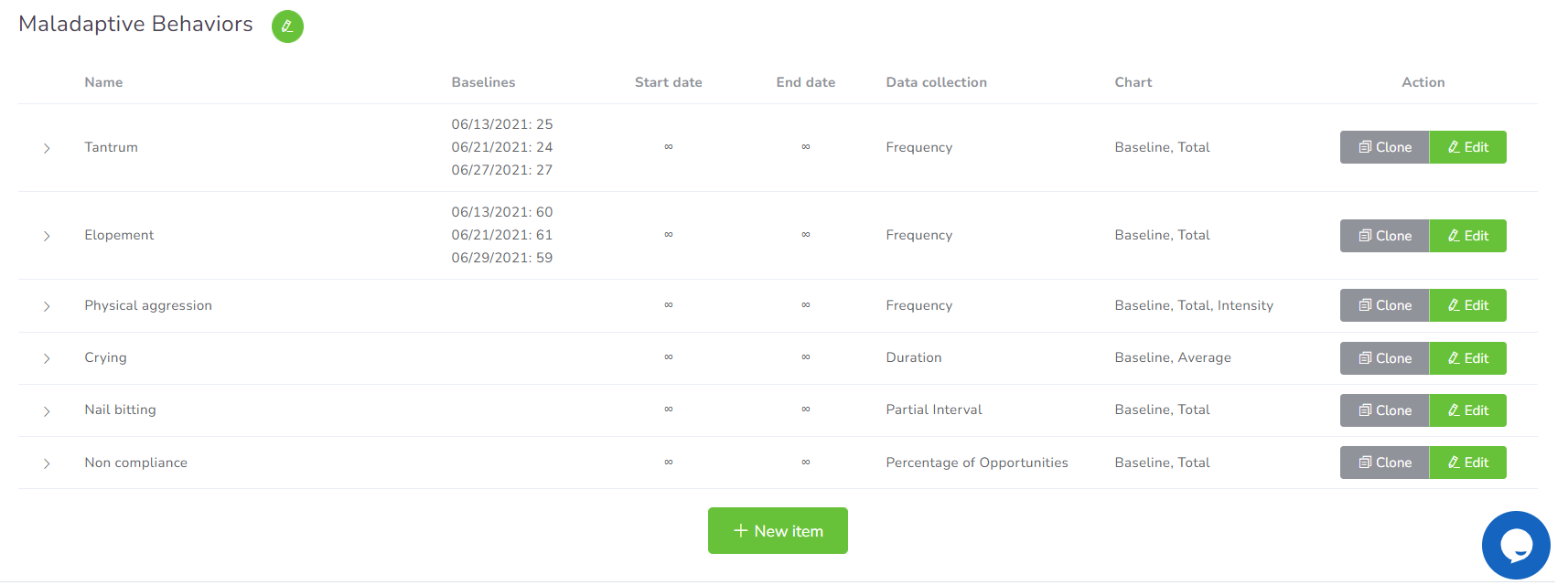This screenshot has height=585, width=1568.
Task: Edit the Non compliance behavior
Action: click(1467, 463)
